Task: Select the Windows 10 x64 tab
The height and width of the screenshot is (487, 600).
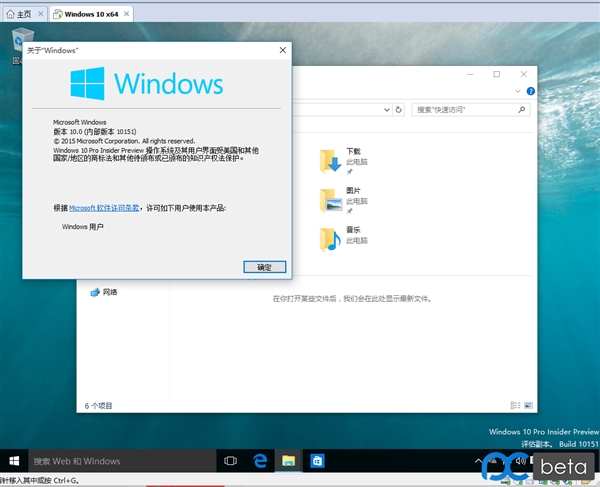Action: pyautogui.click(x=92, y=15)
